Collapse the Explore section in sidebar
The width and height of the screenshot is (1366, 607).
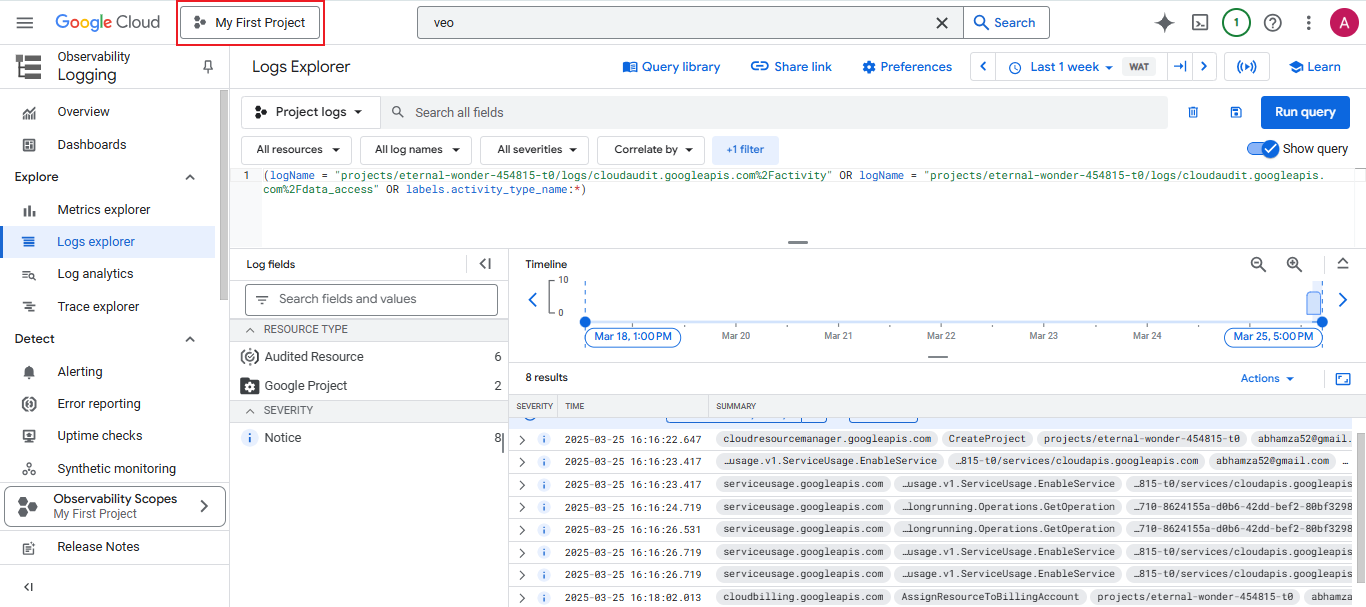(x=190, y=177)
